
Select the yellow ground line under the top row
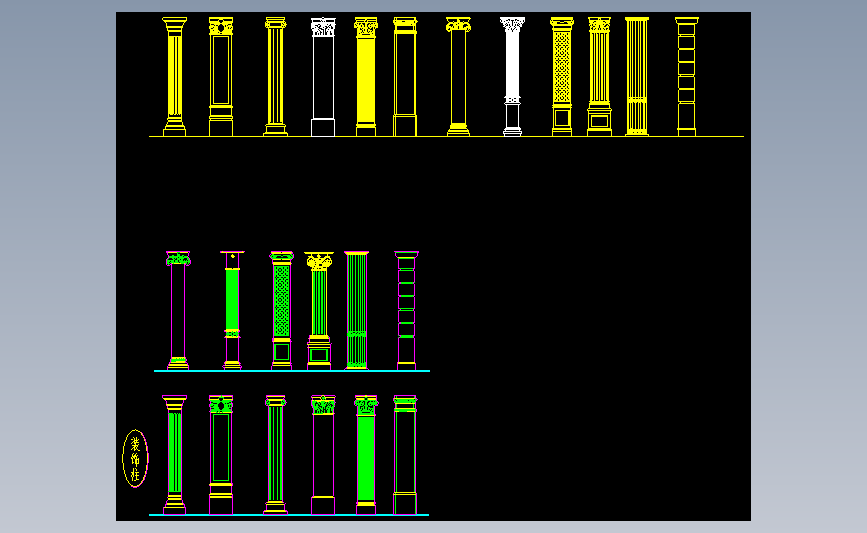tap(446, 137)
